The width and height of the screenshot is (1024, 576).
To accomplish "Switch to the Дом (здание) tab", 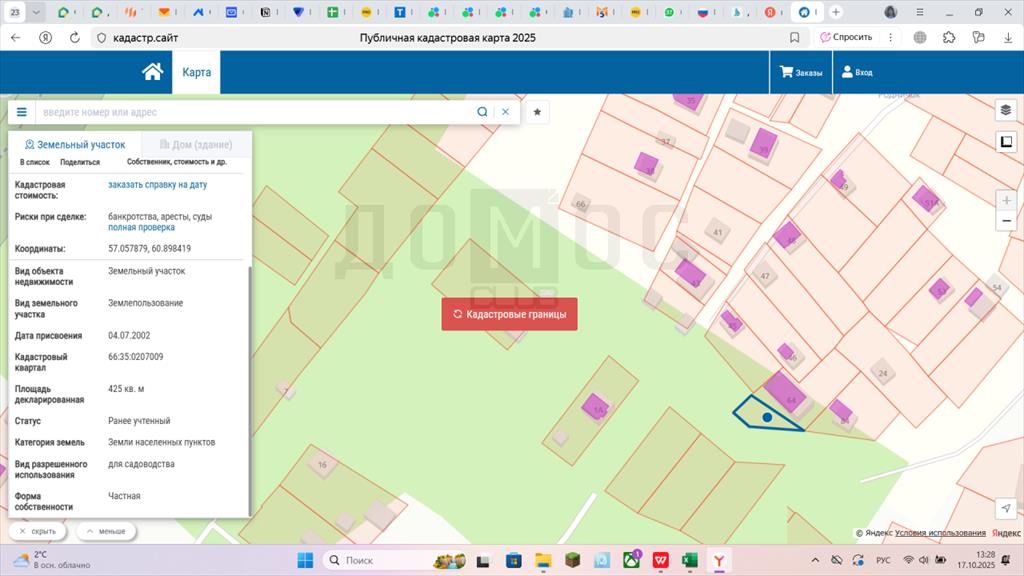I will (195, 144).
